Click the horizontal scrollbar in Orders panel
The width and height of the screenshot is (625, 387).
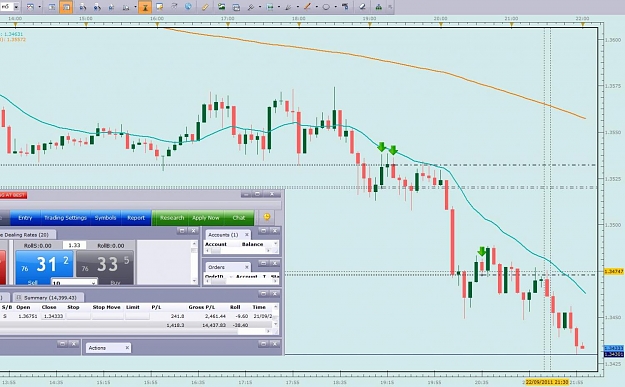click(x=241, y=281)
